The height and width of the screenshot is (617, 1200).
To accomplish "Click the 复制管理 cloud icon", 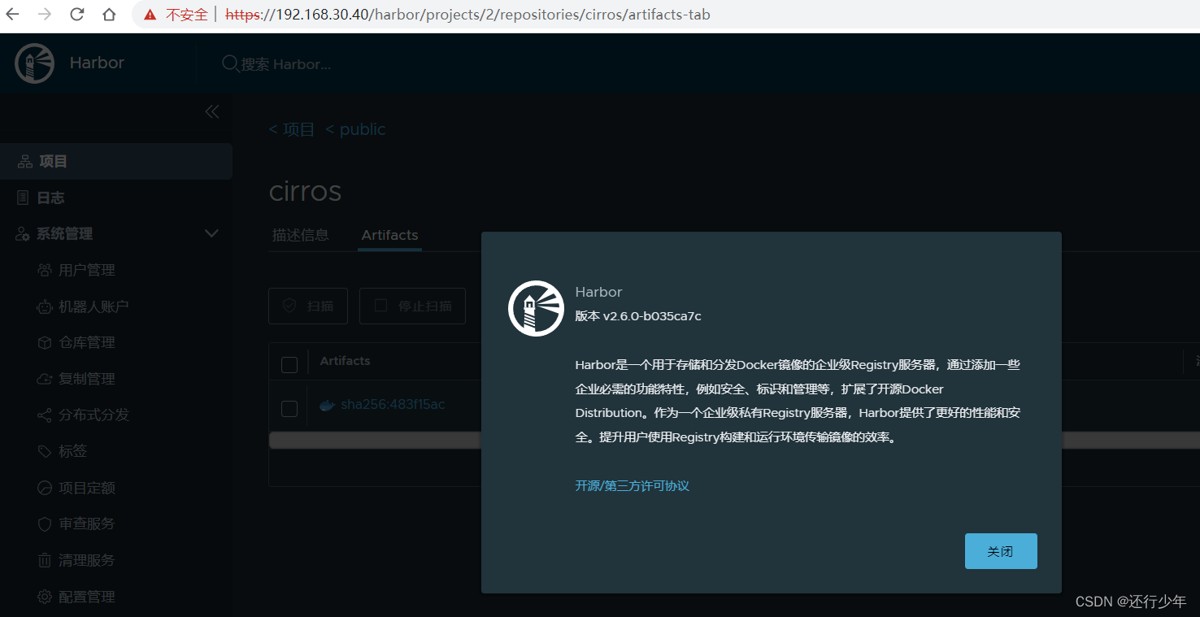I will (x=44, y=379).
